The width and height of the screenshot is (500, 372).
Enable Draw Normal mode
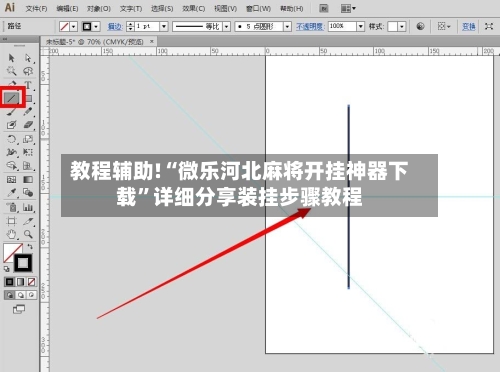click(x=9, y=295)
